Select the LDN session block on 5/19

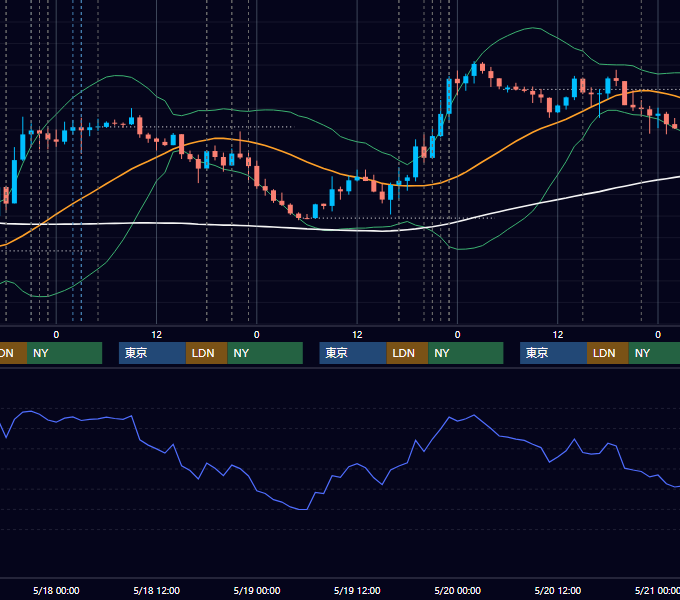[407, 353]
